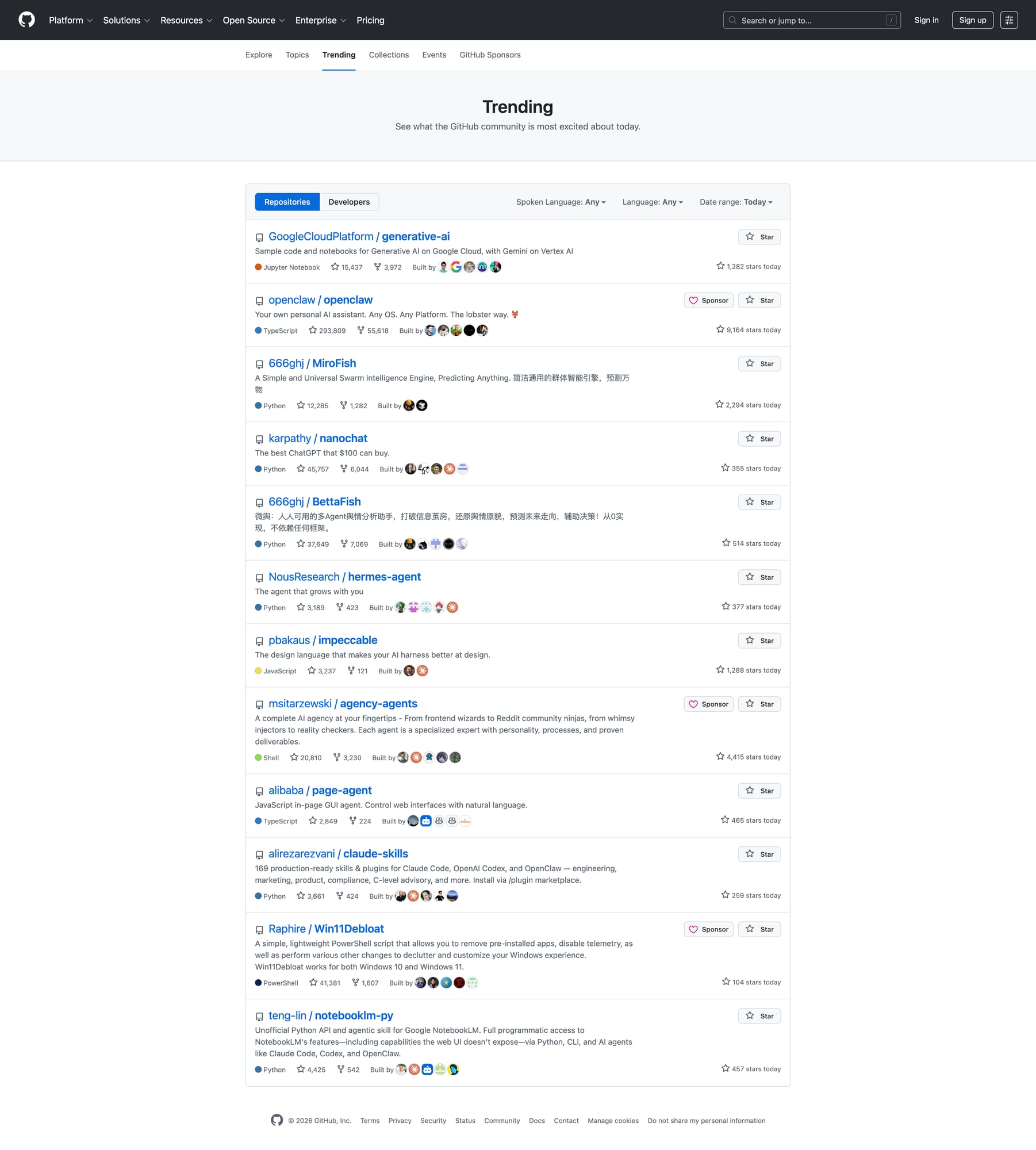
Task: Expand the Spoken Language filter dropdown
Action: click(561, 202)
